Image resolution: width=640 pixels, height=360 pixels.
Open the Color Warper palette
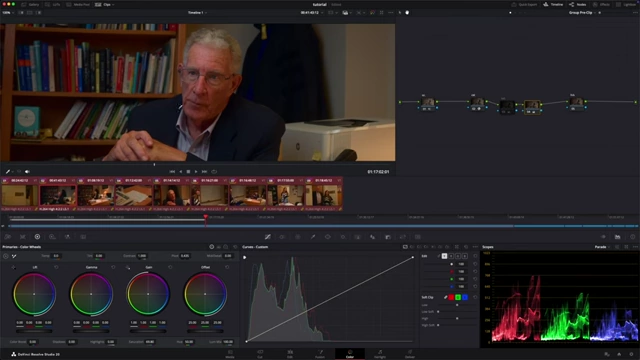[282, 237]
